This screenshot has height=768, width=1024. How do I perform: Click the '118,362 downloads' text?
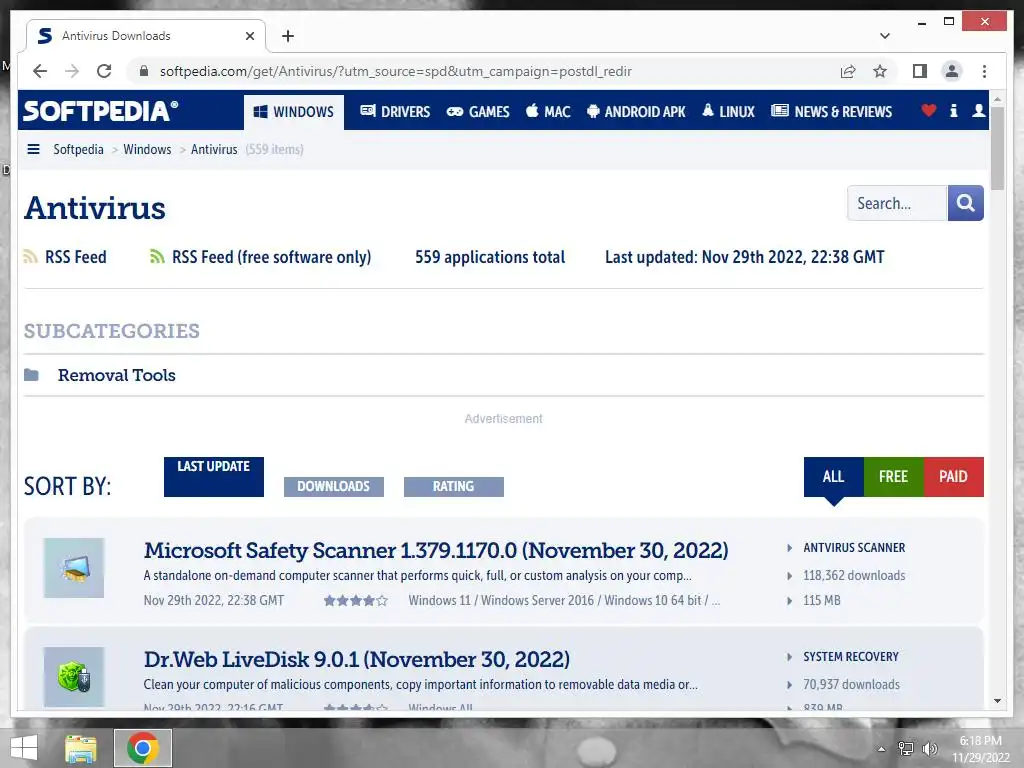(x=854, y=575)
